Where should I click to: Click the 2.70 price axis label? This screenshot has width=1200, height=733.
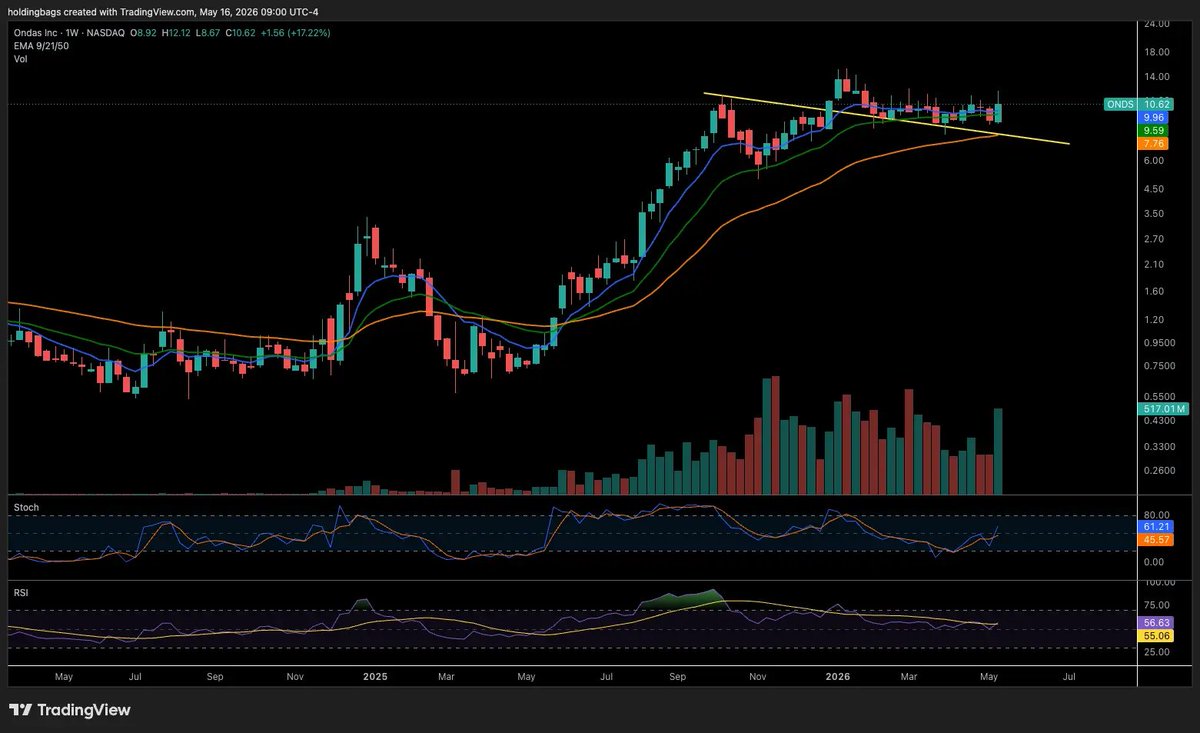[1154, 239]
